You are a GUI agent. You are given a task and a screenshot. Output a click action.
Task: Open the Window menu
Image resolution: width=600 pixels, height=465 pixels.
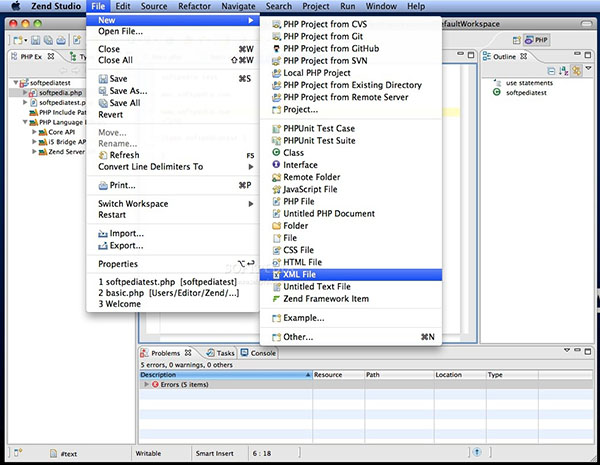pyautogui.click(x=382, y=6)
